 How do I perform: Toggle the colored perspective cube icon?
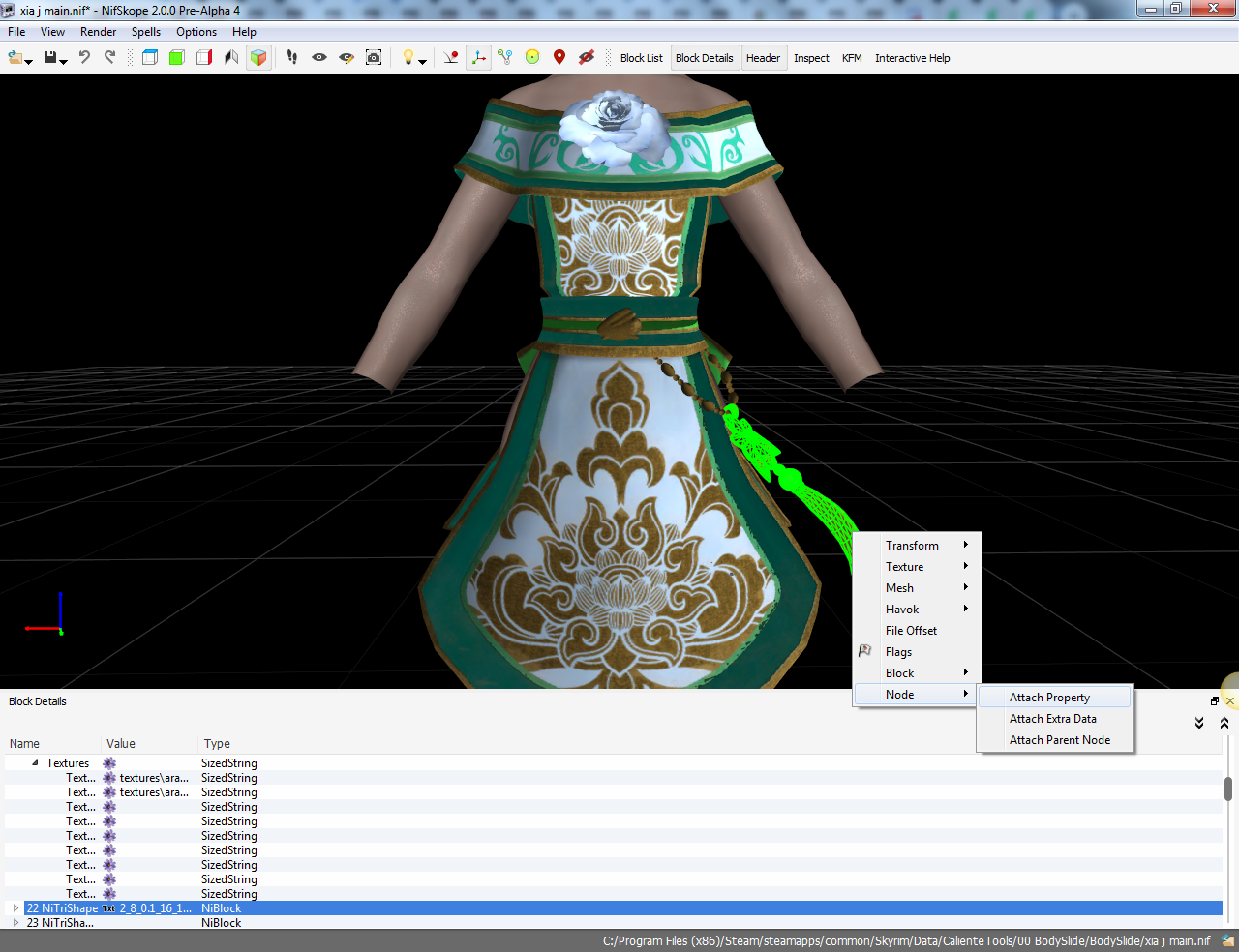click(x=258, y=58)
